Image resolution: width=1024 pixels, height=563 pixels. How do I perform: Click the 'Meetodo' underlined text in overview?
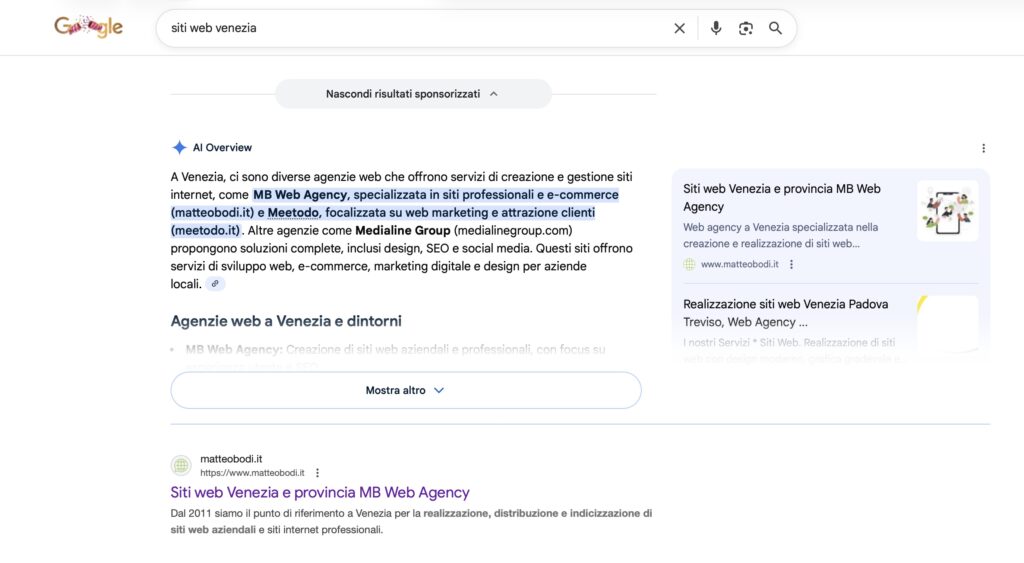293,212
